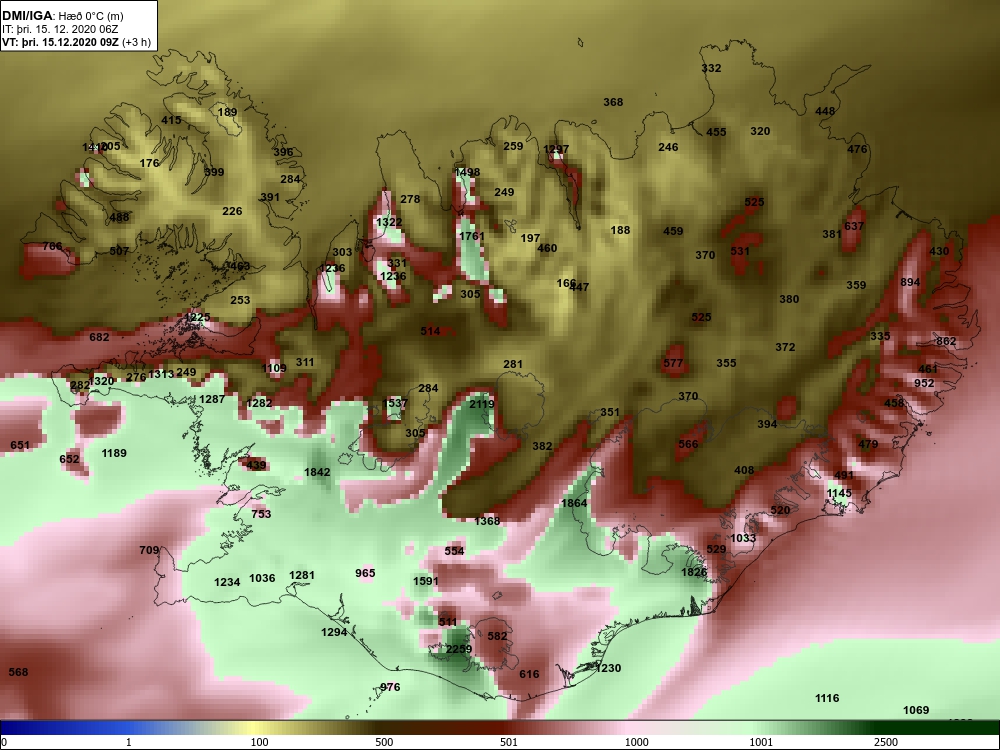Select the 965 value
Image resolution: width=1000 pixels, height=750 pixels.
click(x=365, y=573)
